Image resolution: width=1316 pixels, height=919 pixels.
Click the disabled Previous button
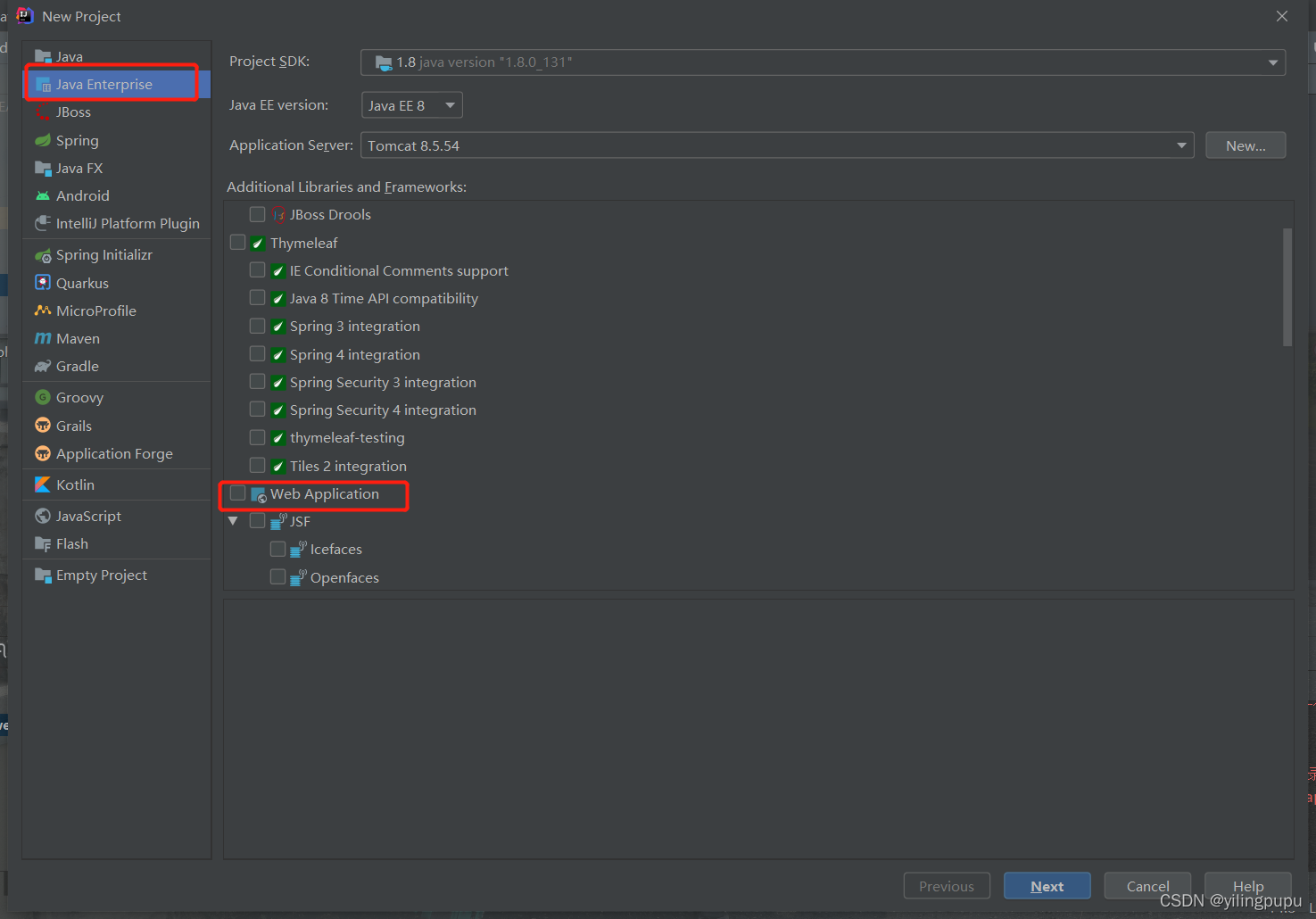947,886
